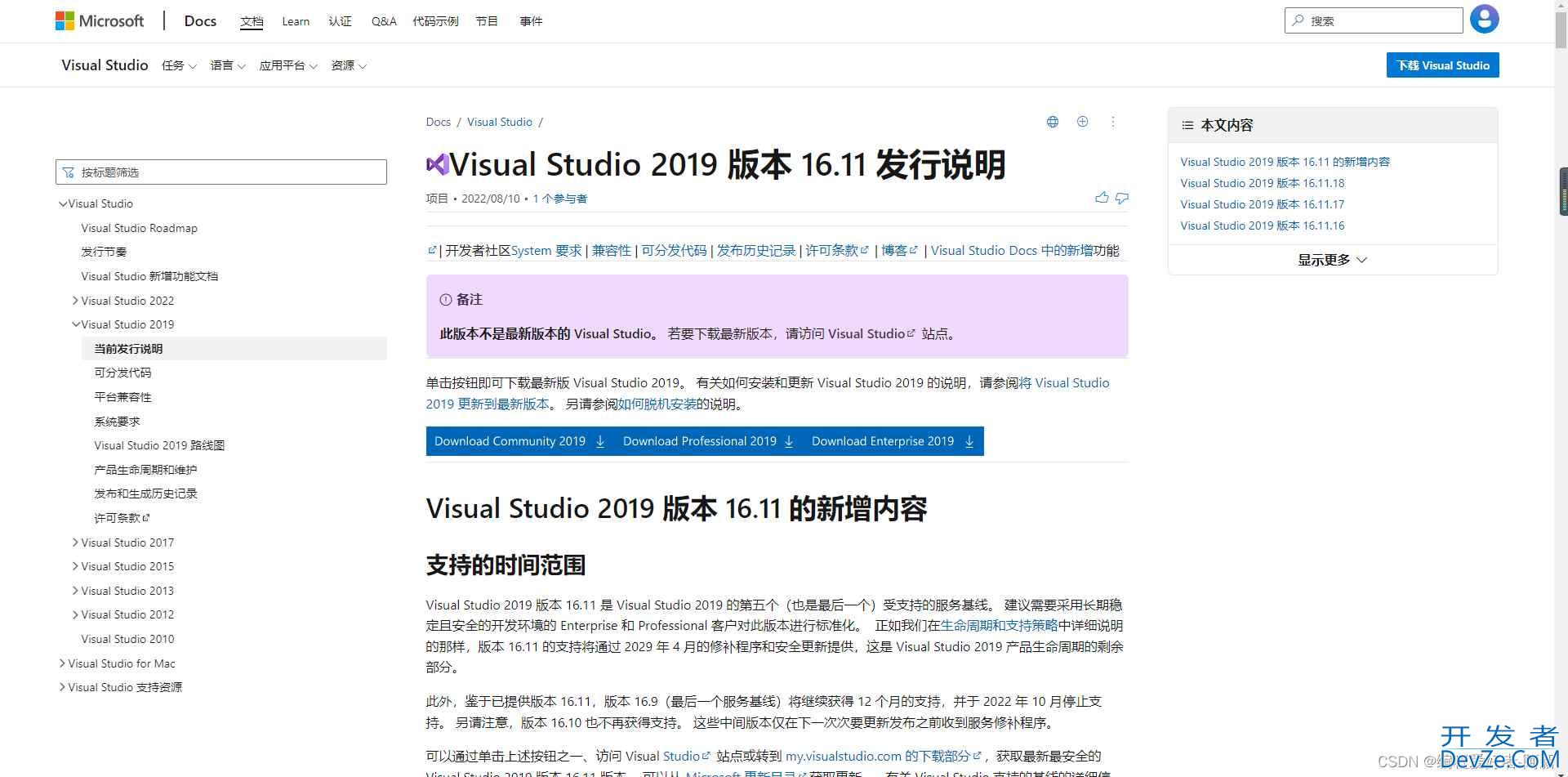Click the add to collection plus icon

coord(1082,122)
